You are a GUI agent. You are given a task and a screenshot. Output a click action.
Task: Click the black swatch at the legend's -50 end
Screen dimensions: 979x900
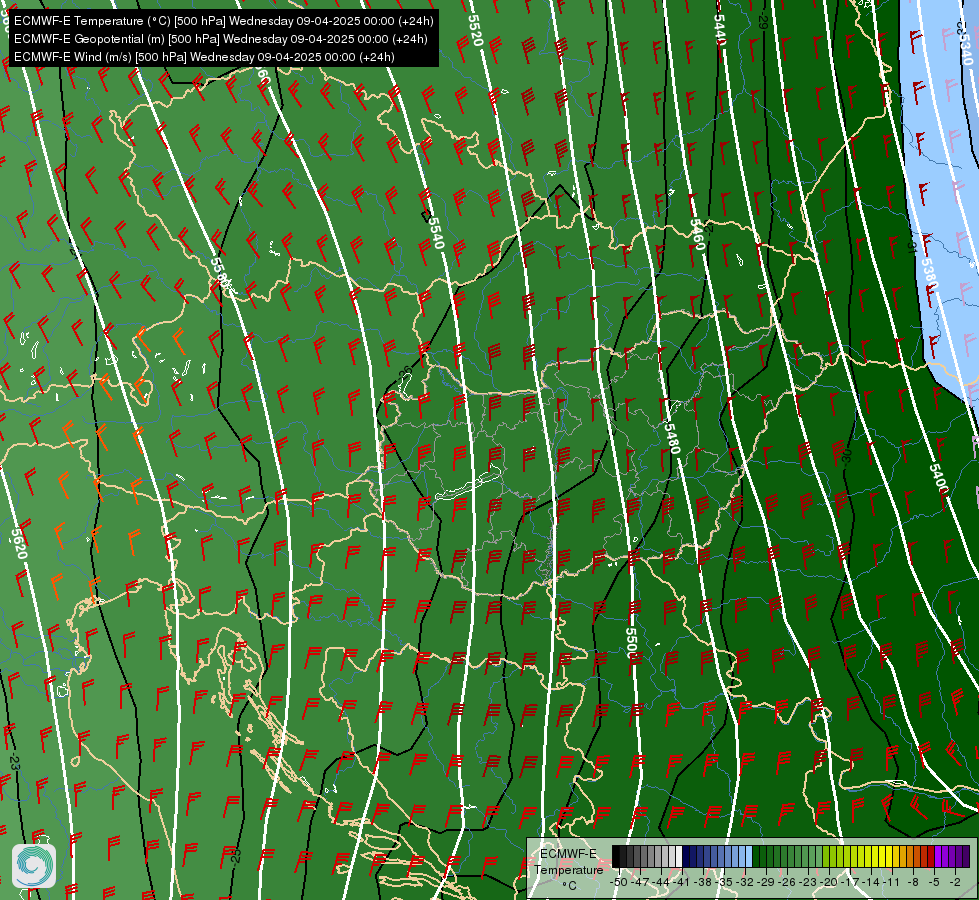pos(616,856)
